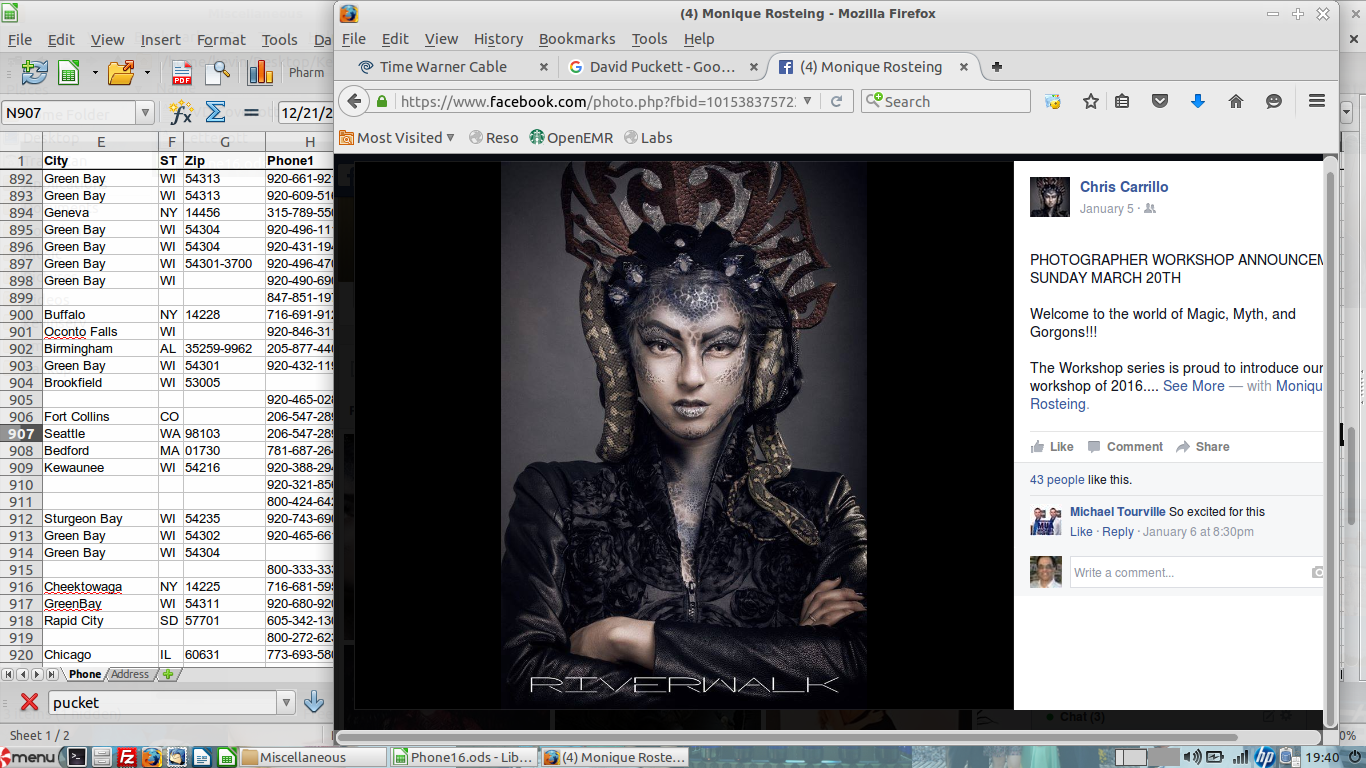Viewport: 1366px width, 768px height.
Task: Click the Share button under the post
Action: click(x=1203, y=447)
